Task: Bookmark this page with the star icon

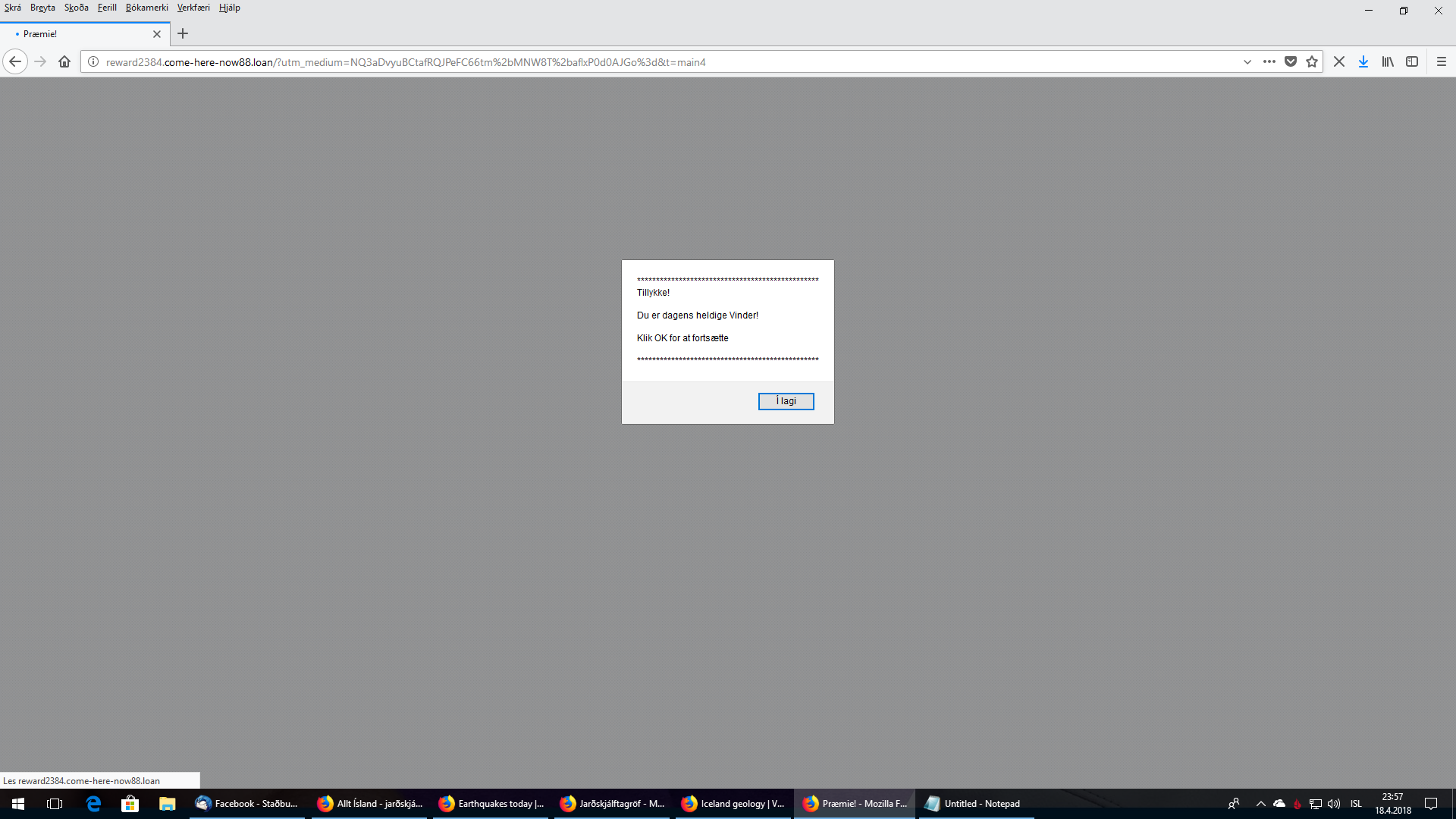Action: [1312, 62]
